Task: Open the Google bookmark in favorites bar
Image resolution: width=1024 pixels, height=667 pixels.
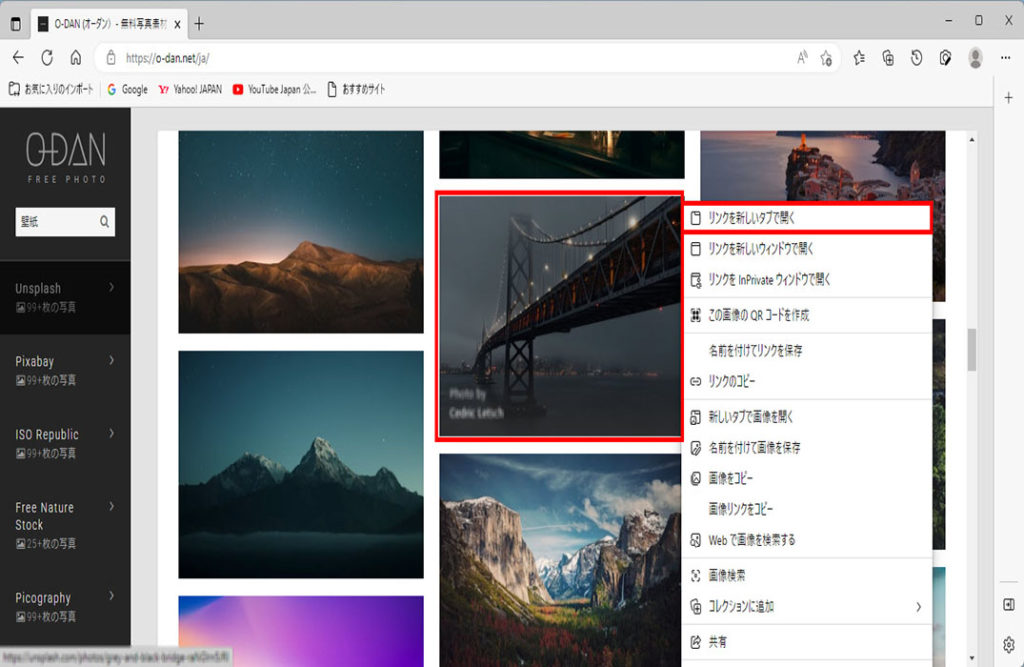Action: point(127,90)
